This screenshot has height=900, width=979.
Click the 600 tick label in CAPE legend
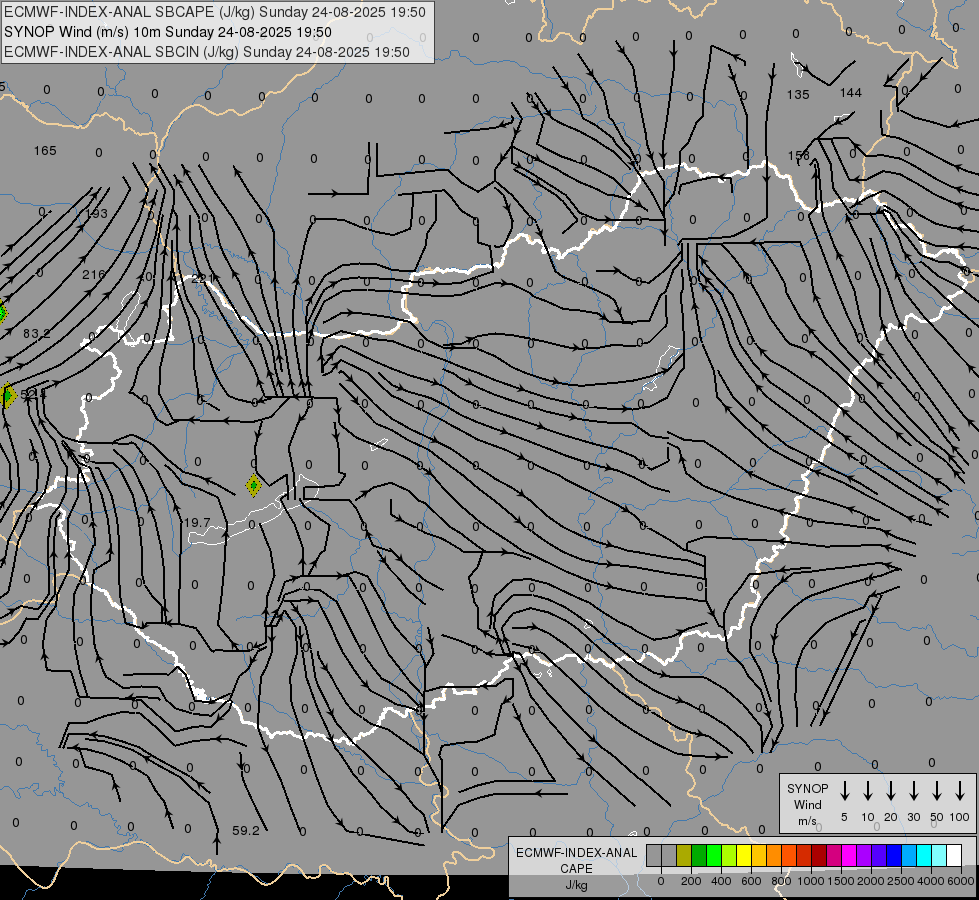751,881
